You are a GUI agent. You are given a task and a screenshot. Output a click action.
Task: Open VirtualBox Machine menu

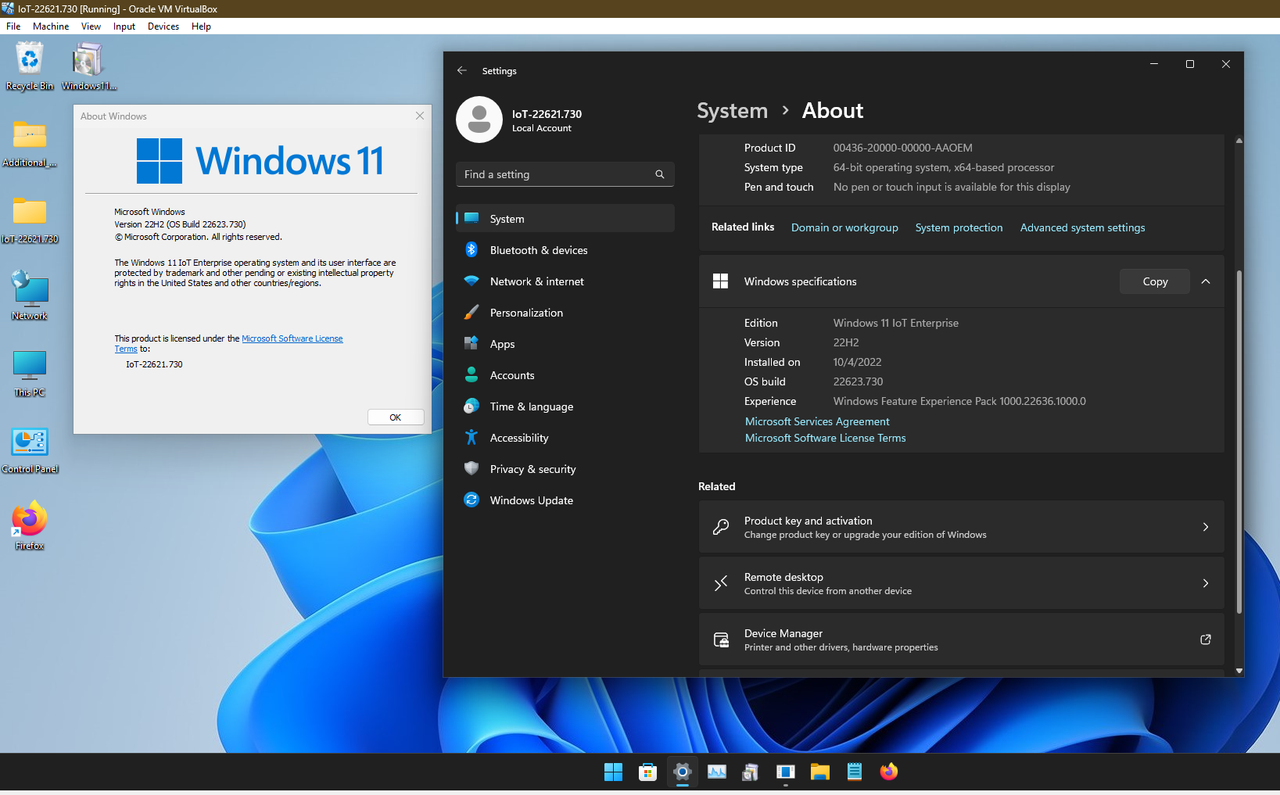[51, 26]
